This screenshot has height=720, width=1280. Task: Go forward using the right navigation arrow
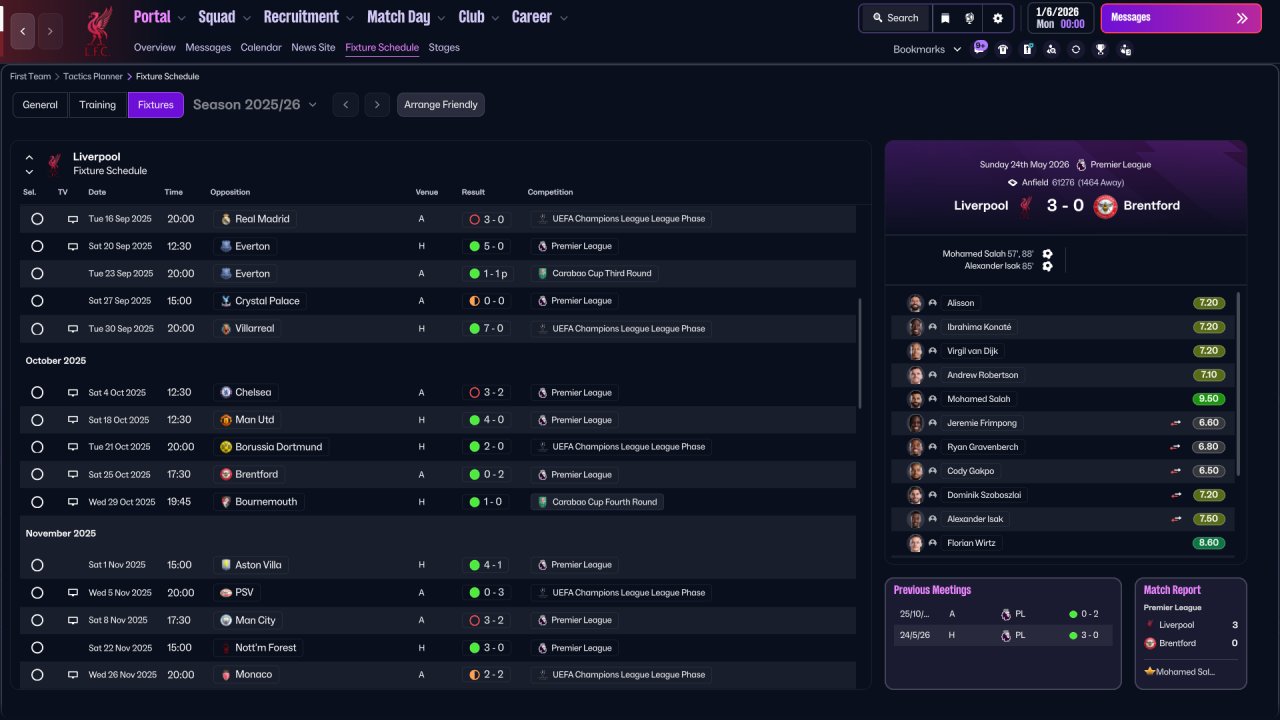pyautogui.click(x=50, y=31)
